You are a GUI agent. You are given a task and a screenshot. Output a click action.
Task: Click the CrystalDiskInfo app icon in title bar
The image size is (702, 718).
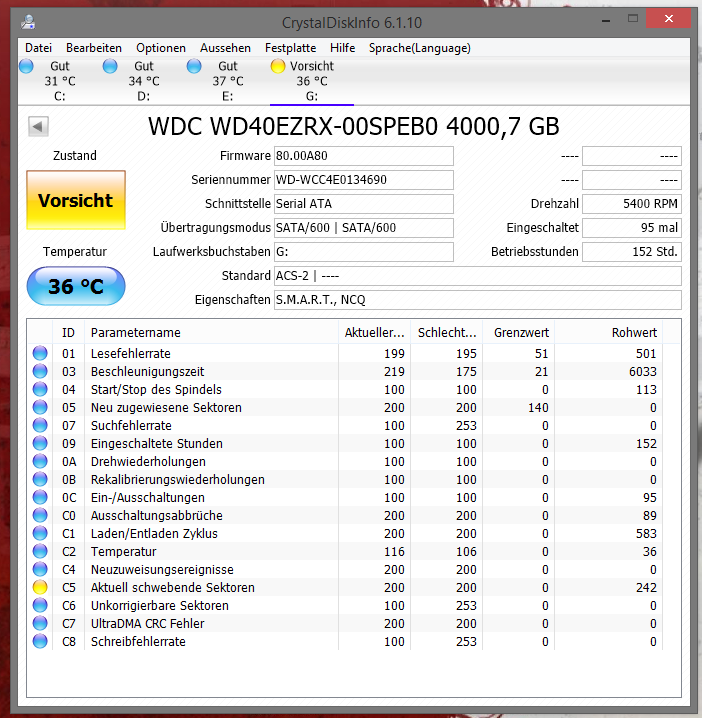tap(28, 22)
